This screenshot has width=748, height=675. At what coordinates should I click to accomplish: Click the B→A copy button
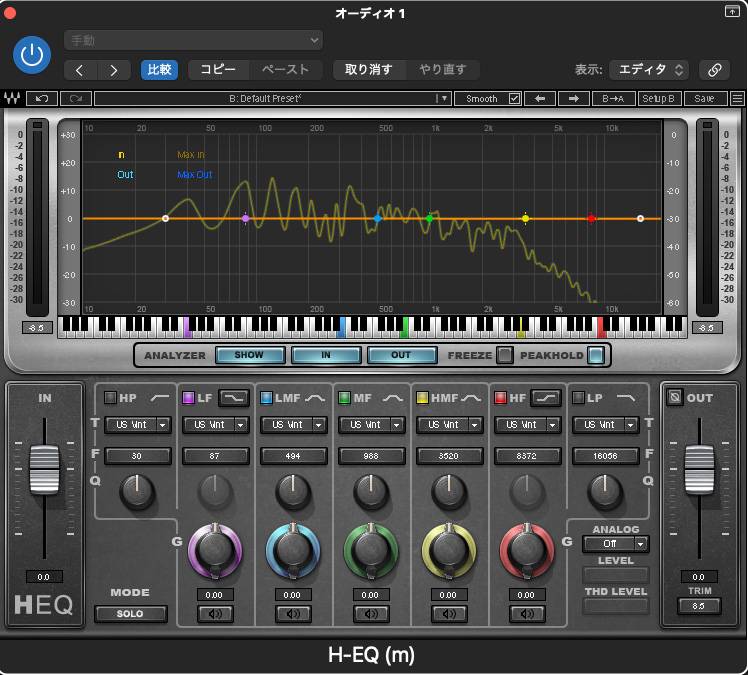[613, 99]
